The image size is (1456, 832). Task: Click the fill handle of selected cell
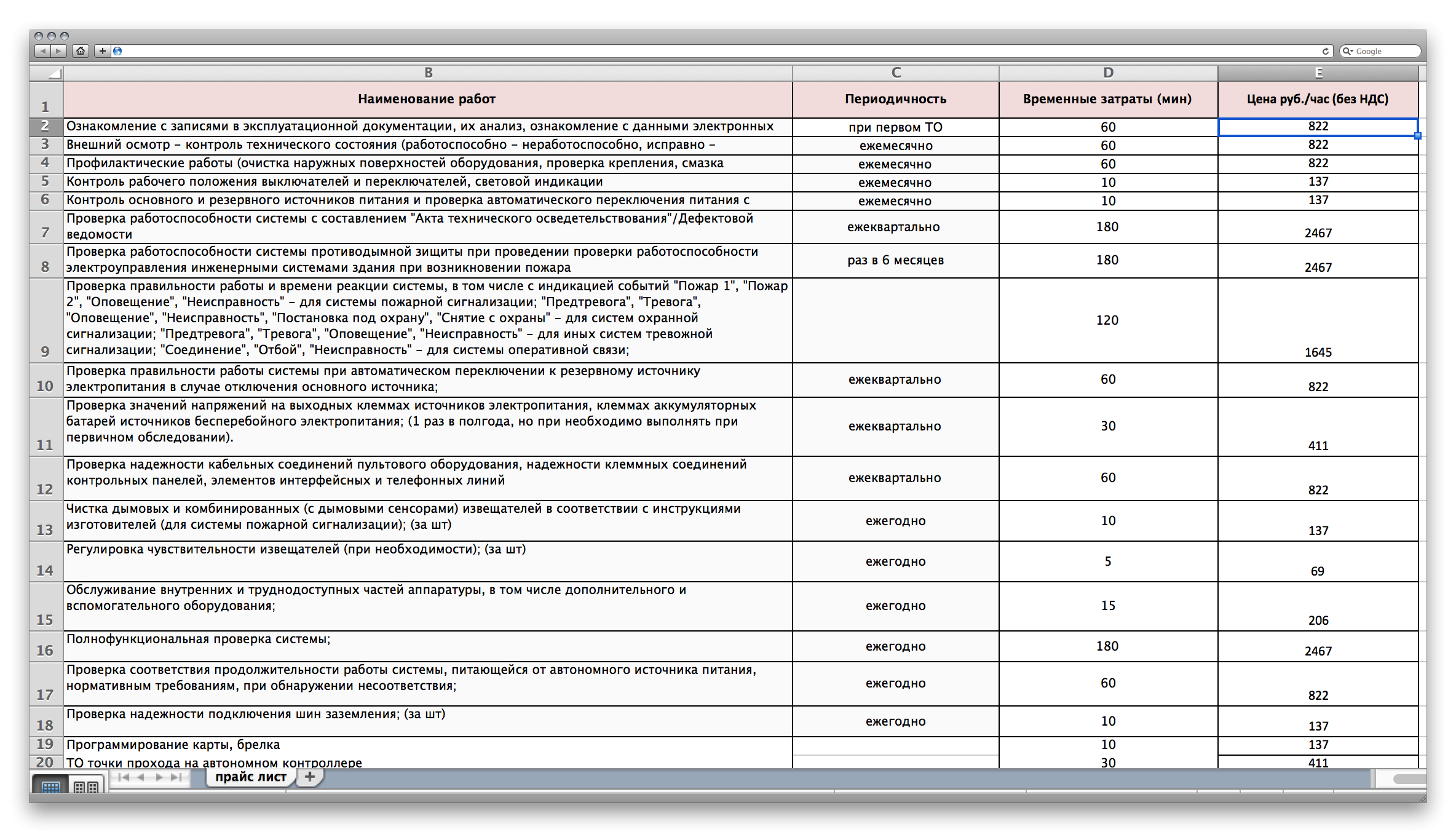1417,136
